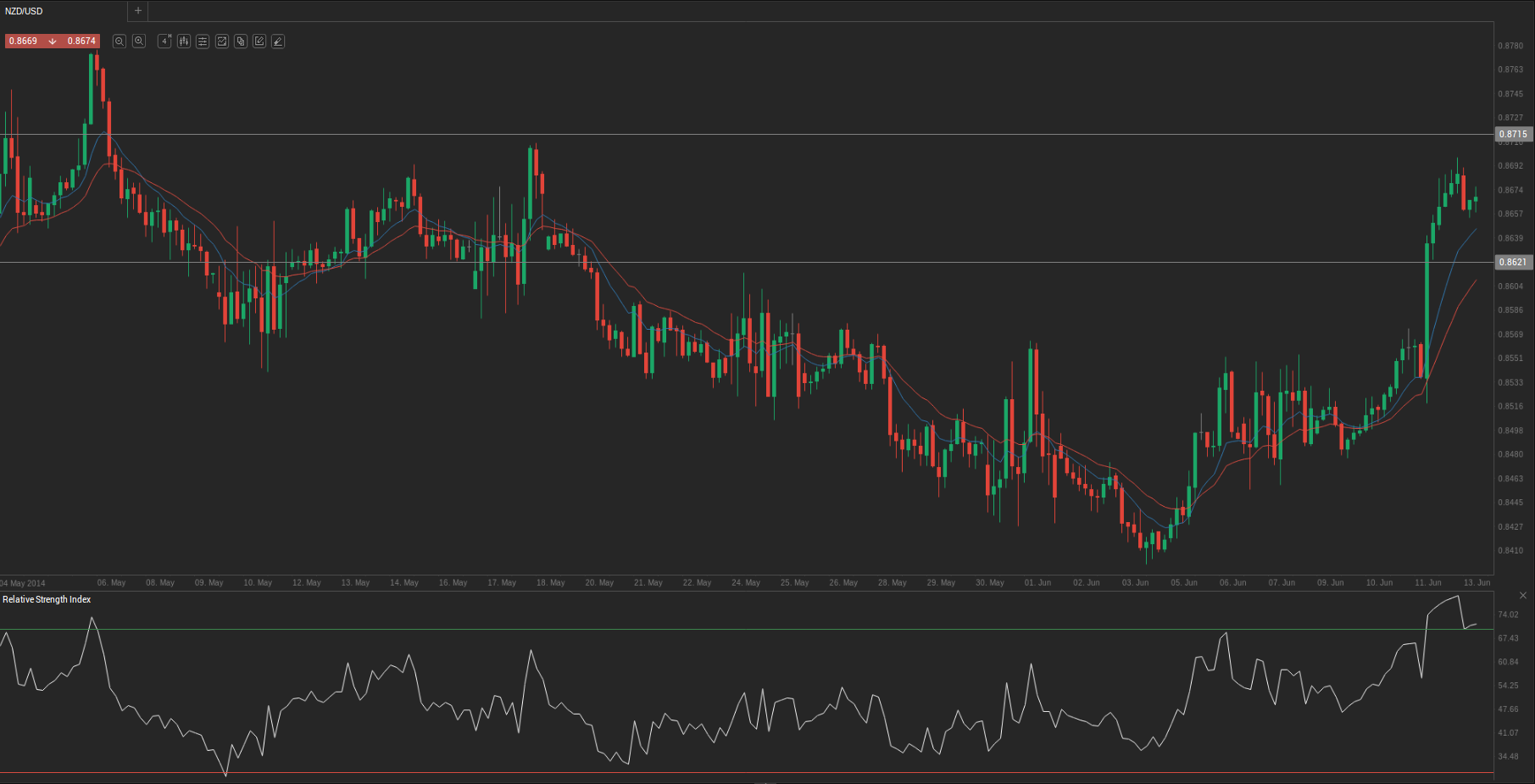Add a new chart tab with plus
Screen dimensions: 1535x784
(x=138, y=11)
